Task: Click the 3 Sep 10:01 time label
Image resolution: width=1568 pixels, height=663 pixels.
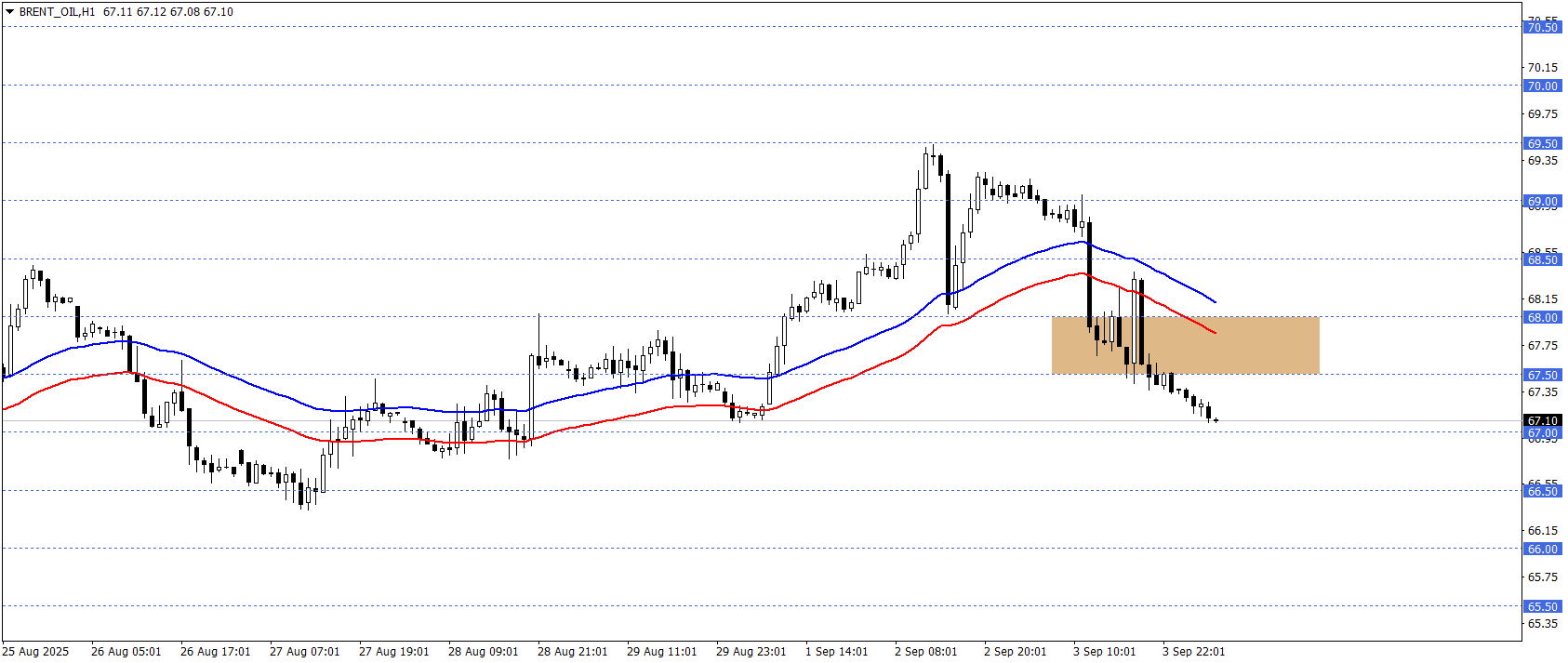Action: coord(1105,652)
